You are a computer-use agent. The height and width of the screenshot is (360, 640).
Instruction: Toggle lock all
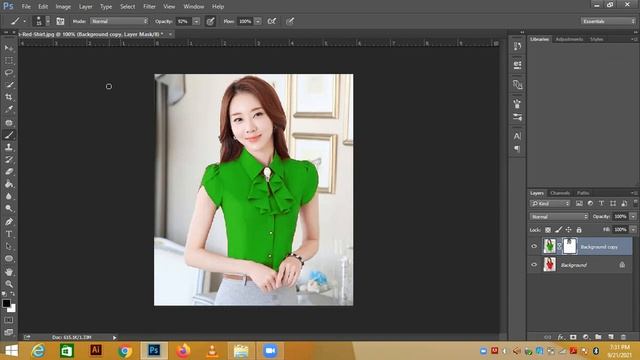(x=579, y=230)
